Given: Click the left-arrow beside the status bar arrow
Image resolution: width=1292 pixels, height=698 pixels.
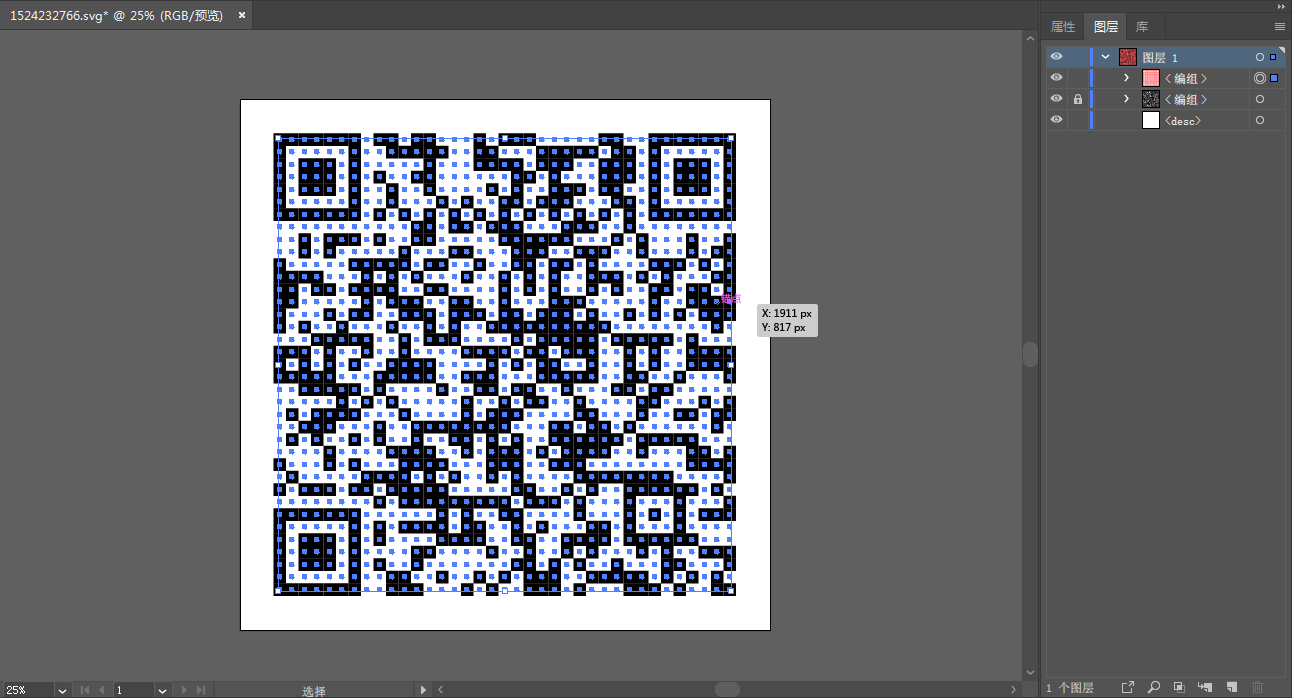Looking at the screenshot, I should pos(439,690).
